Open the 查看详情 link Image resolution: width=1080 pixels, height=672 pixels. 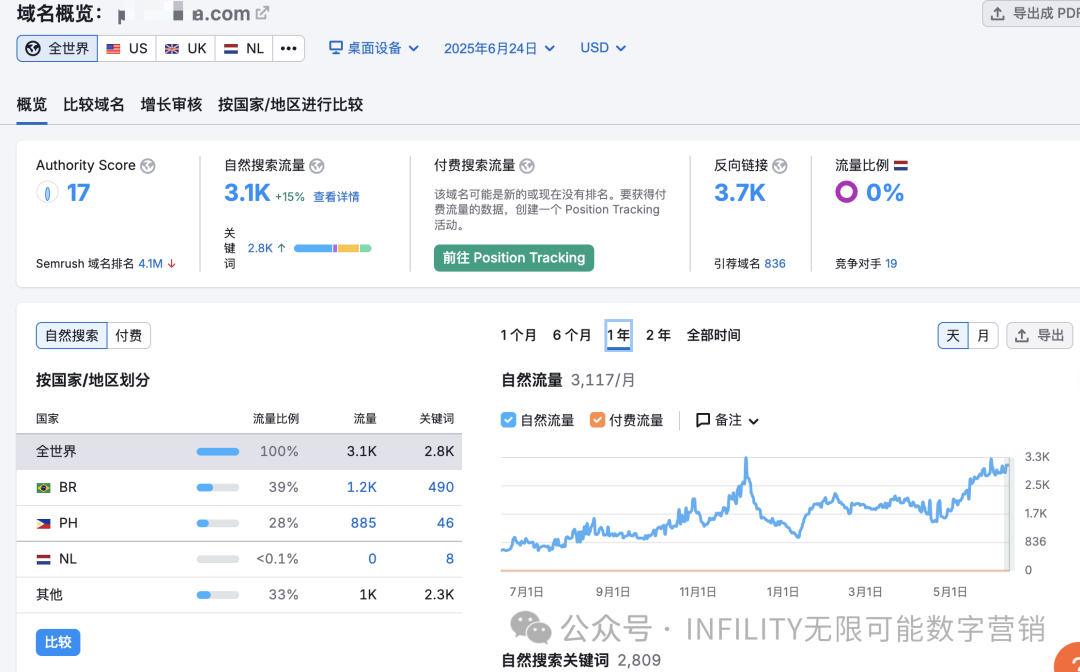tap(336, 197)
